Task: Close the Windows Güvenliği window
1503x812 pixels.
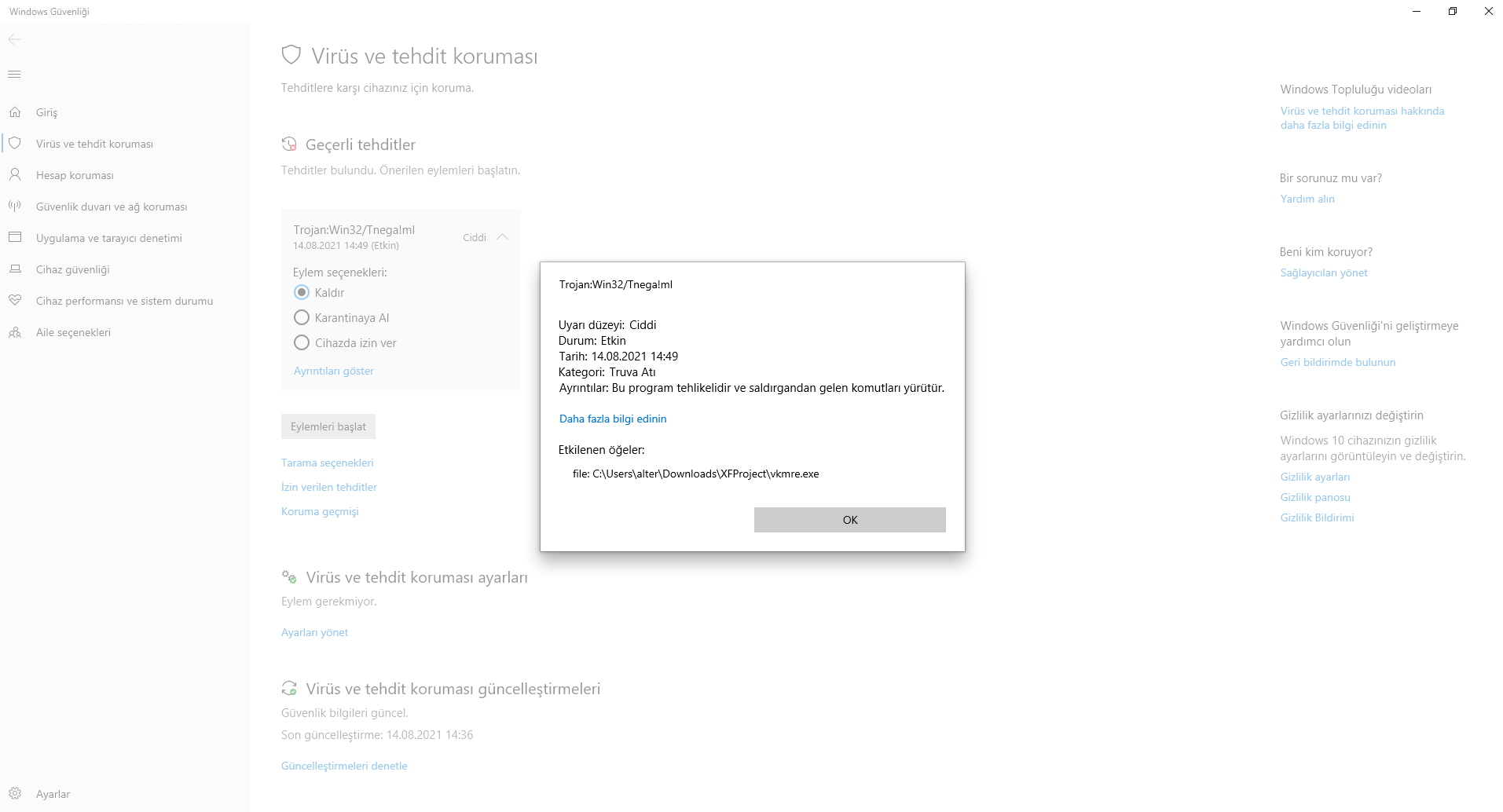Action: pyautogui.click(x=1488, y=12)
